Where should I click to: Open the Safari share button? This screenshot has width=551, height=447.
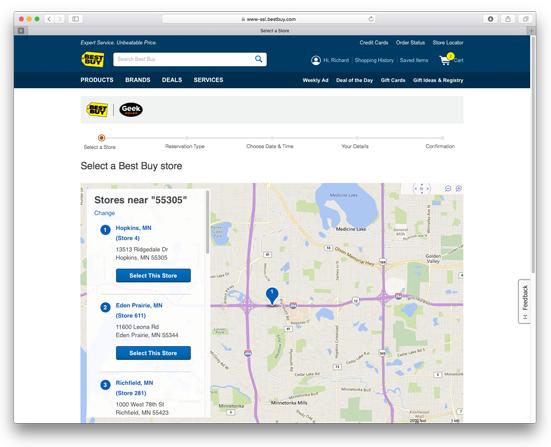coord(508,19)
